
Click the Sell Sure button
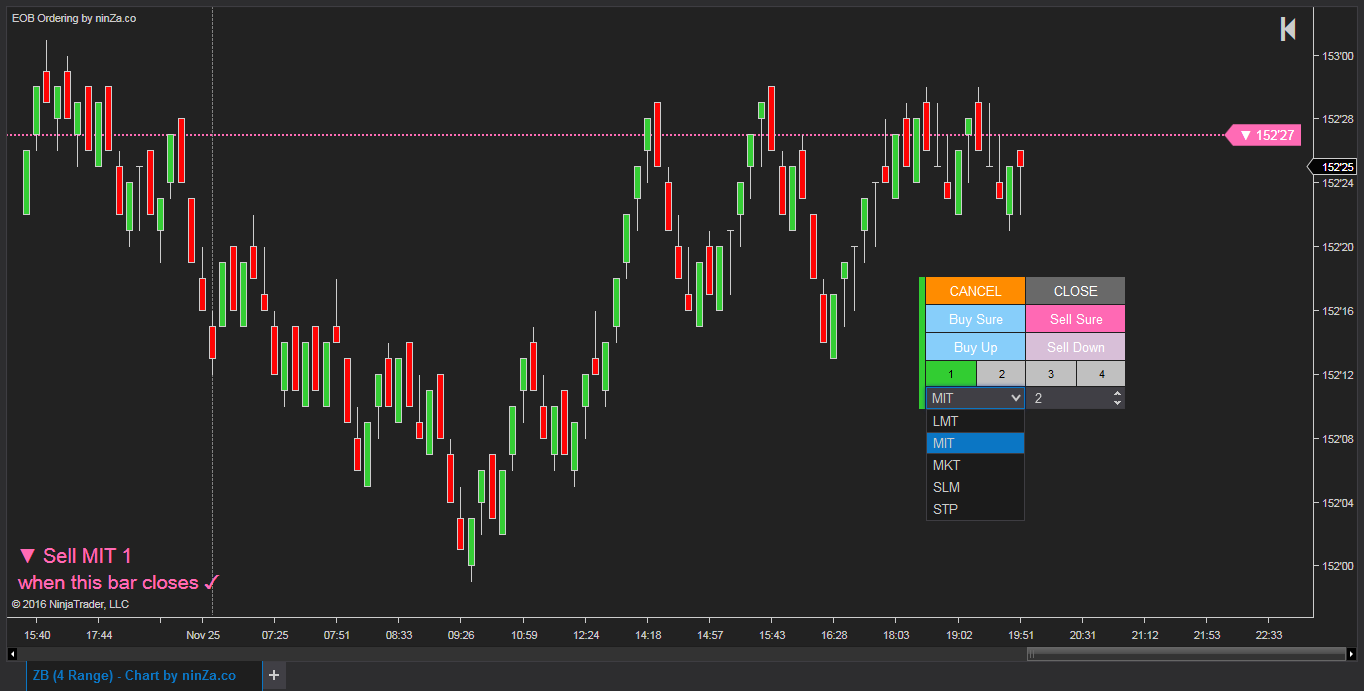click(1075, 318)
